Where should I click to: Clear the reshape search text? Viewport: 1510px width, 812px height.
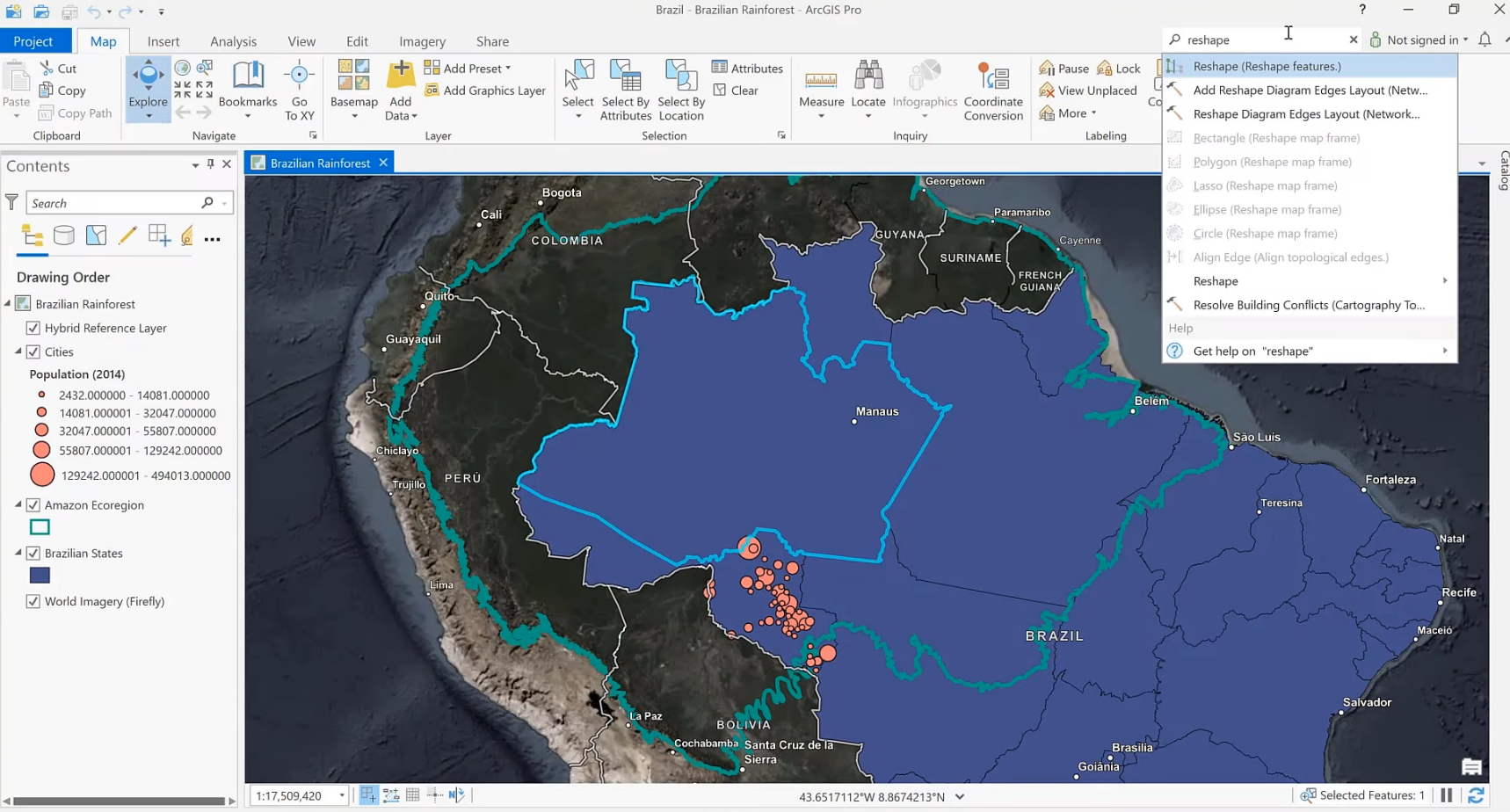[x=1354, y=40]
